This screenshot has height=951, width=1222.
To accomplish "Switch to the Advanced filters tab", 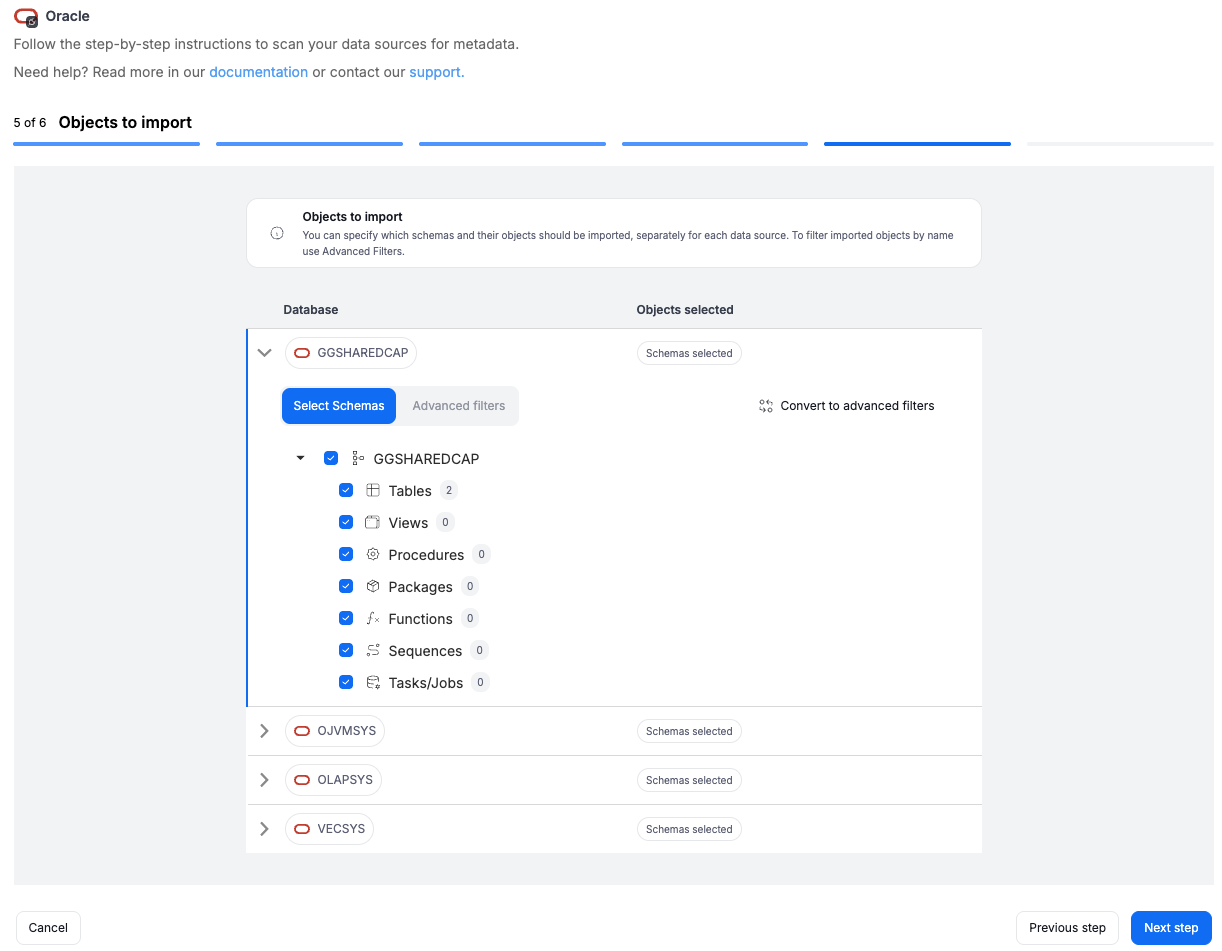I will [459, 406].
